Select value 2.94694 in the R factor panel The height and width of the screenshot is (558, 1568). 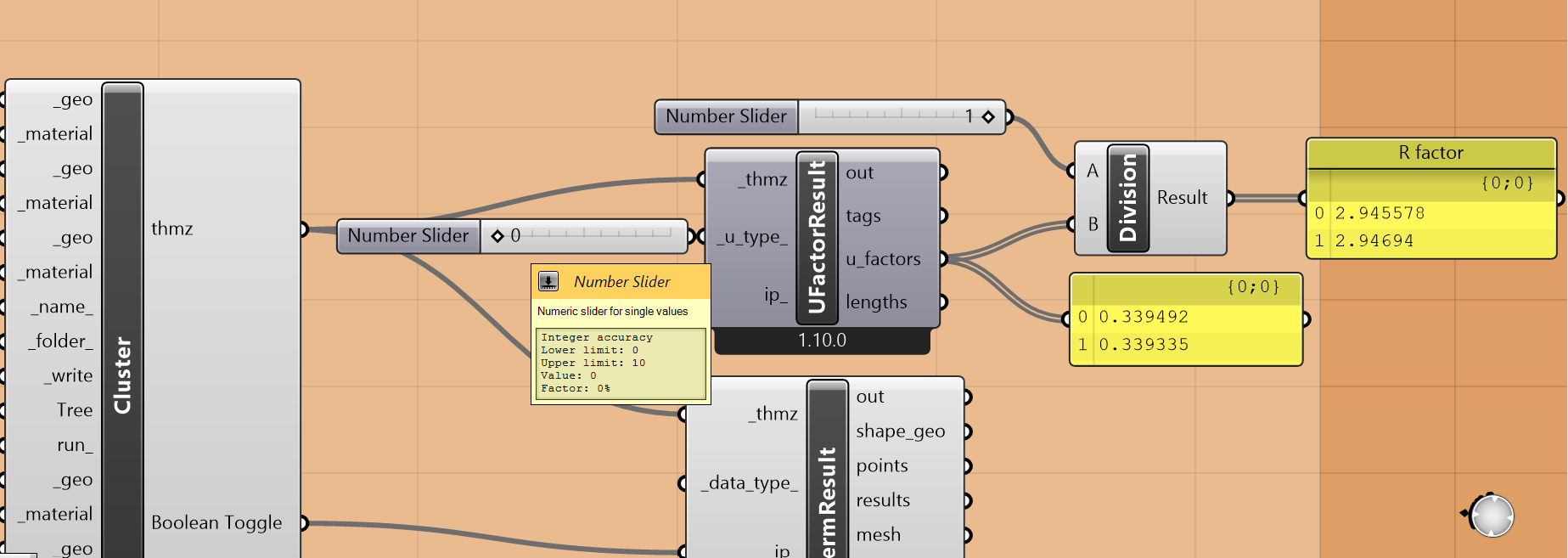(x=1374, y=241)
